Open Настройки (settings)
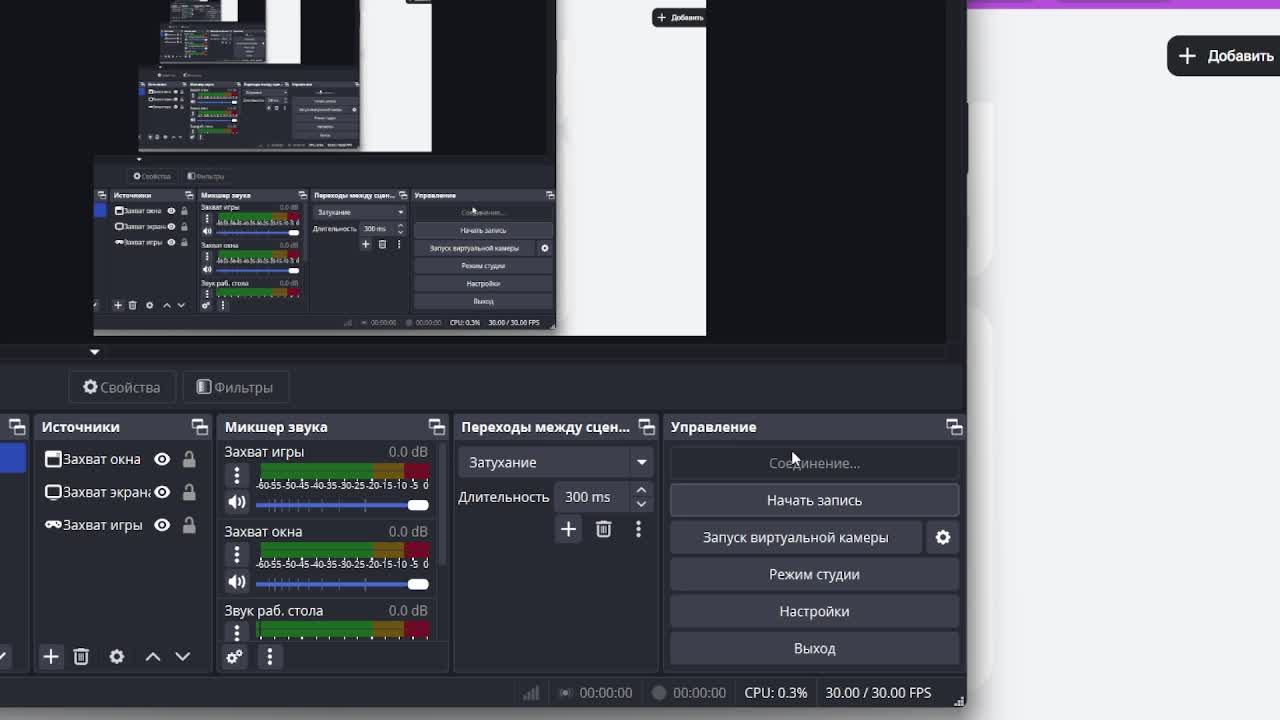Image resolution: width=1280 pixels, height=720 pixels. pyautogui.click(x=814, y=611)
